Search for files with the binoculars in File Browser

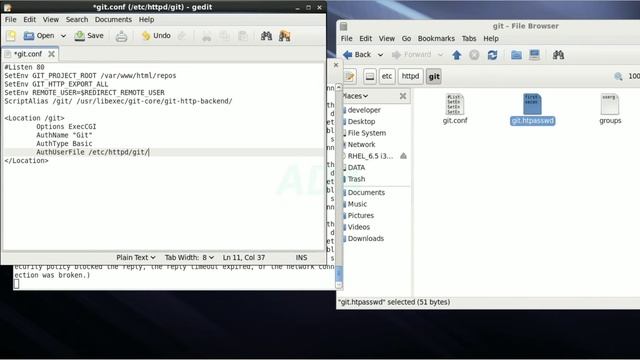[558, 55]
